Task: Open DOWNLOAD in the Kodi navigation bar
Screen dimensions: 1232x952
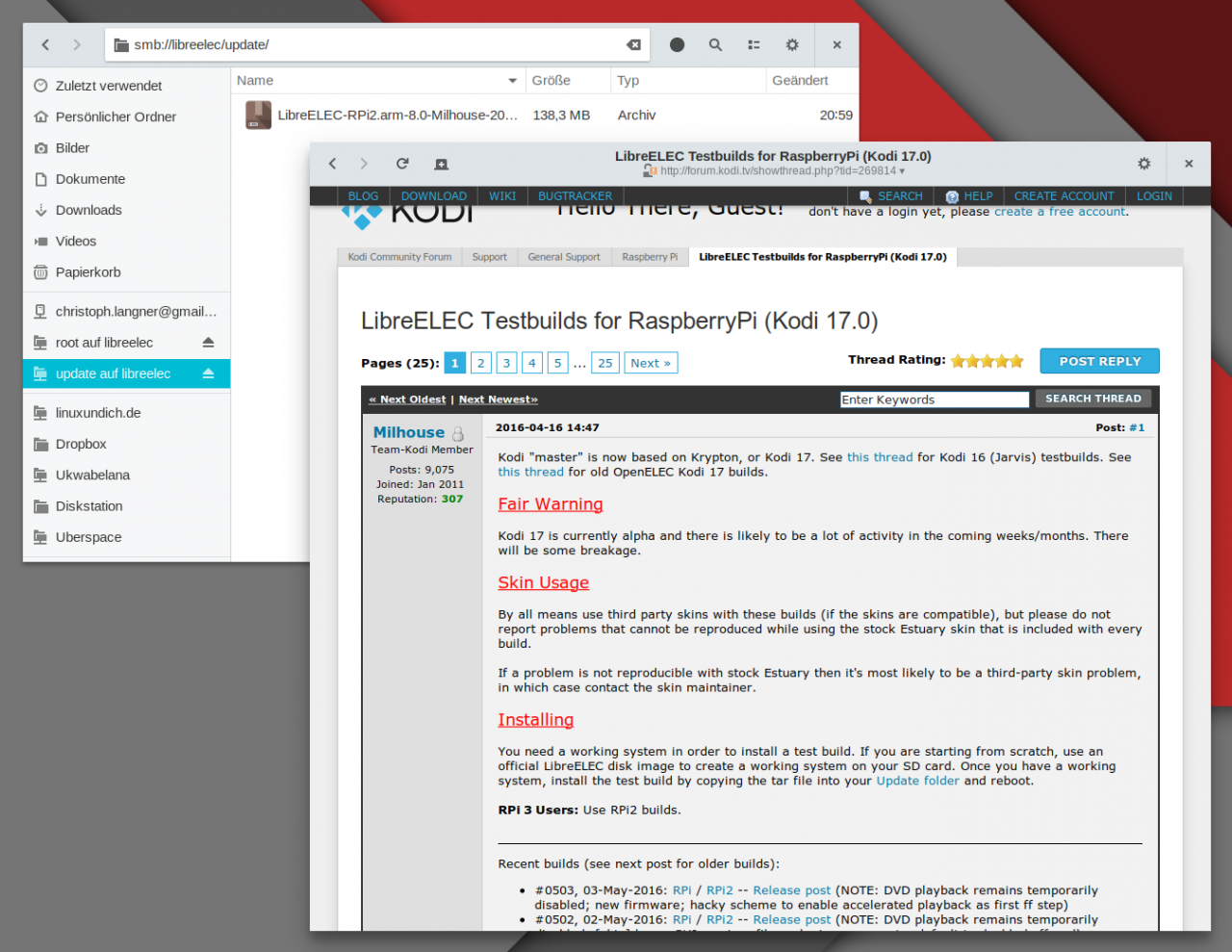Action: point(433,195)
